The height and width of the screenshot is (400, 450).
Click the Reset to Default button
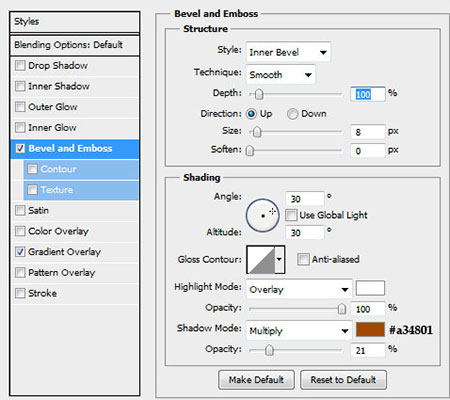pos(343,380)
